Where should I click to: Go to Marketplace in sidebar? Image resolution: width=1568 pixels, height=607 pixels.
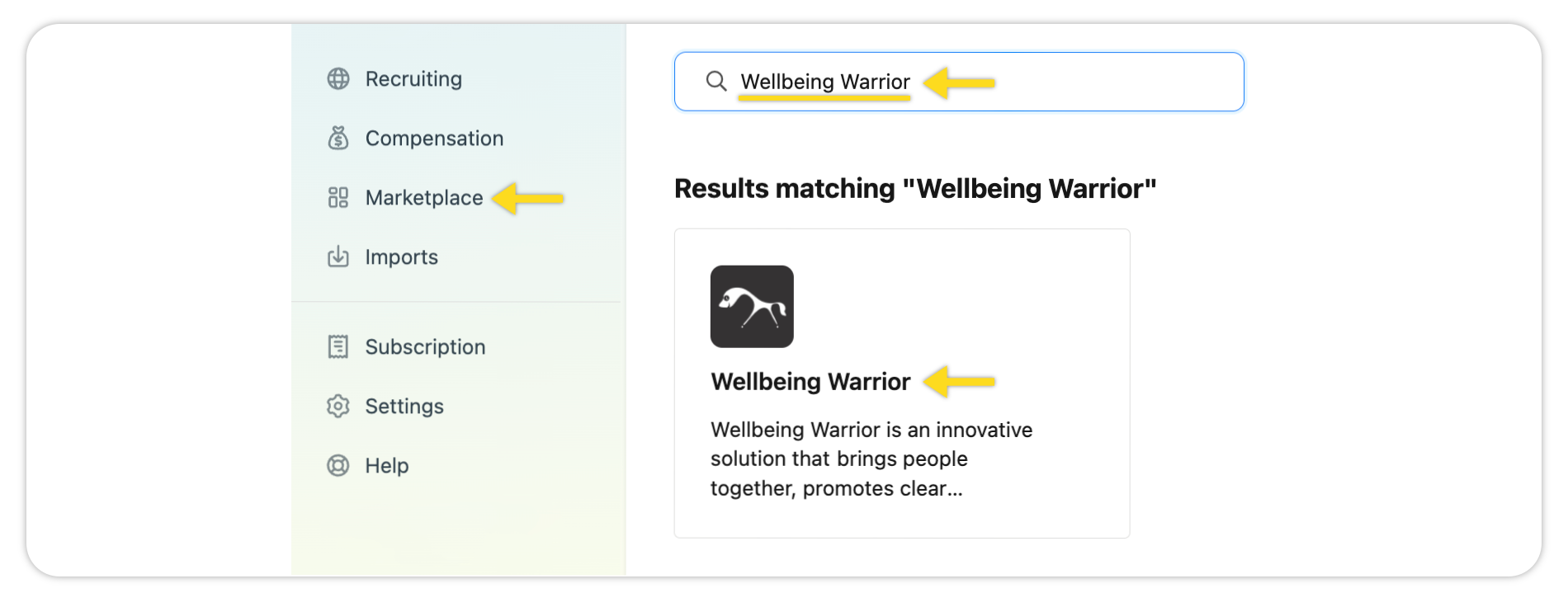click(423, 198)
